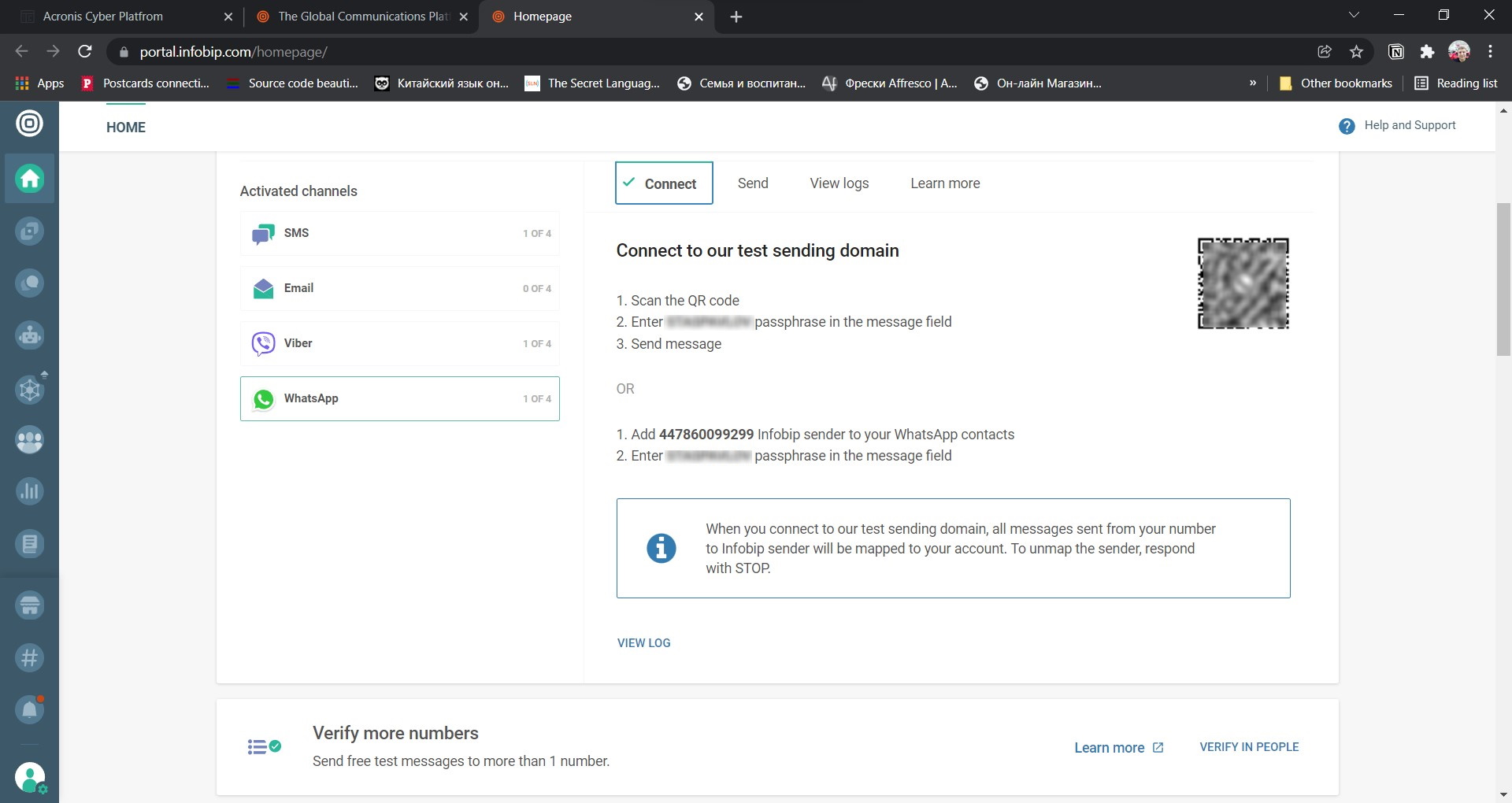Open the Reading list panel

[1456, 83]
